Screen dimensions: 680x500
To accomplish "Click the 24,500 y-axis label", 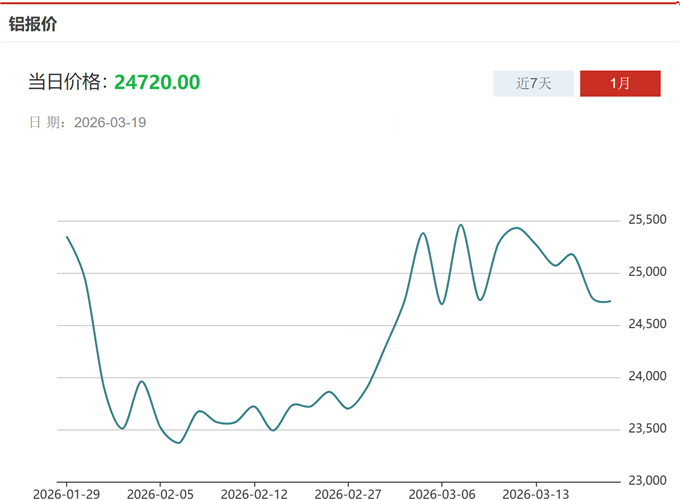I will (x=647, y=324).
